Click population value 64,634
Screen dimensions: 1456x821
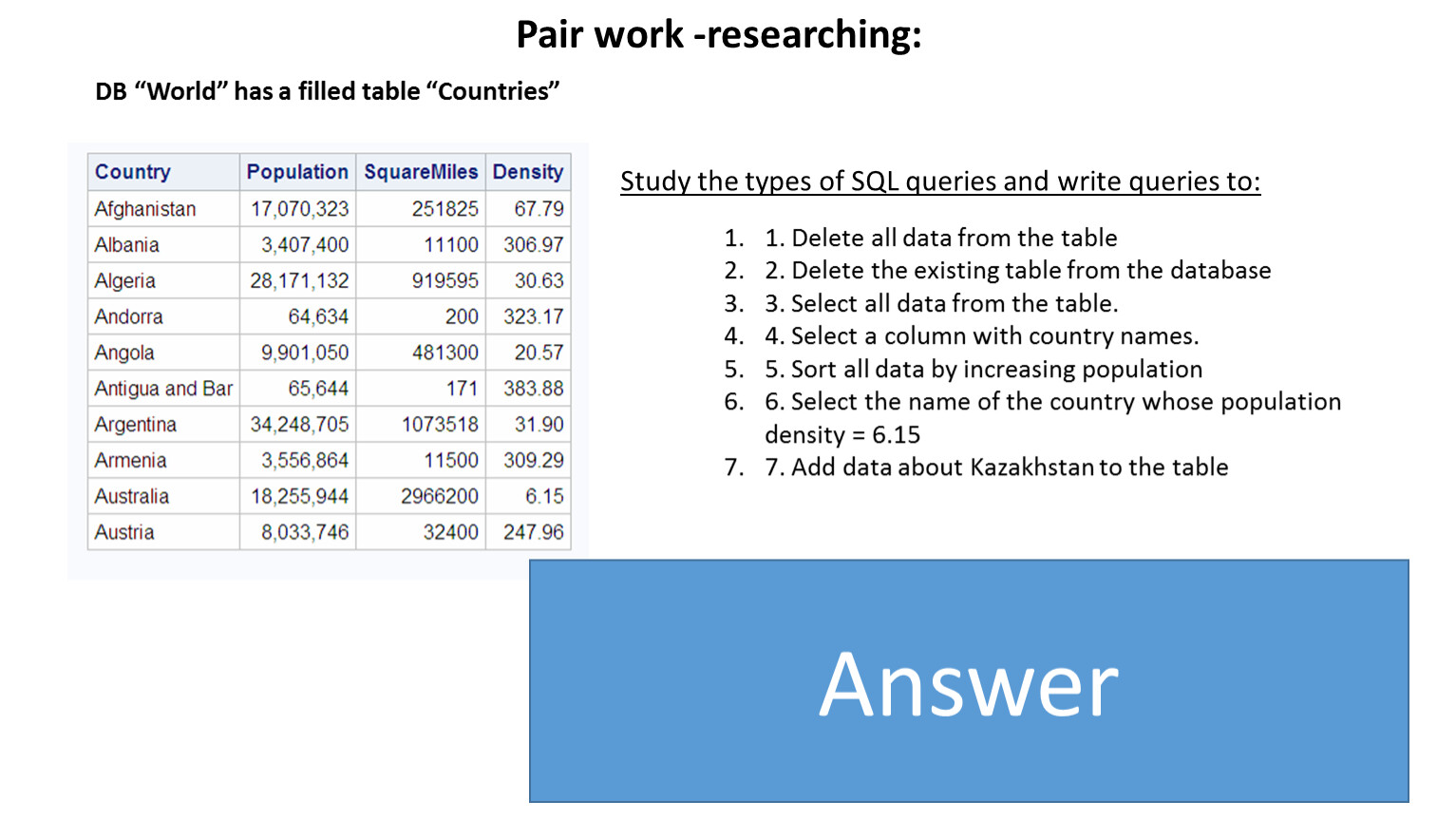(318, 317)
